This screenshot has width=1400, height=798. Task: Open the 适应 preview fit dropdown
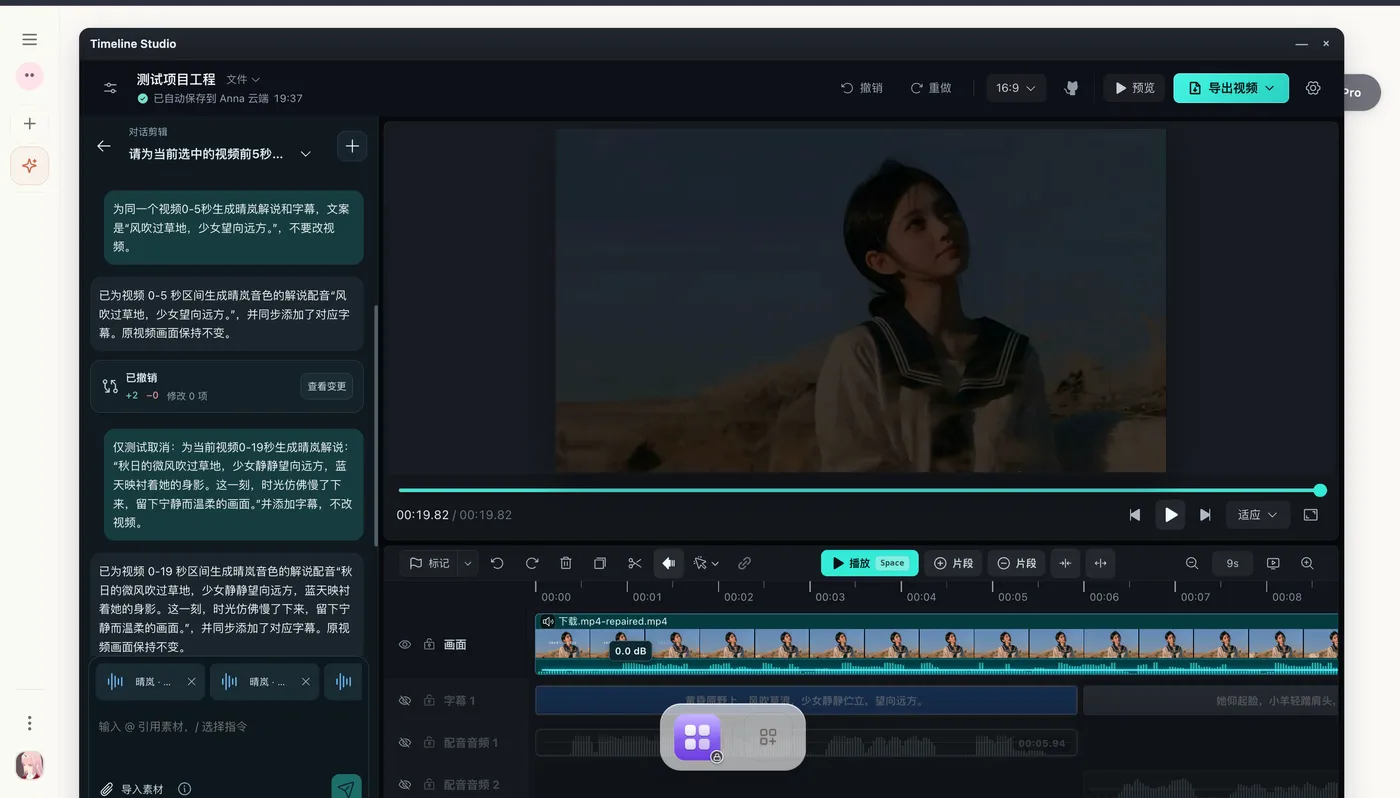click(x=1257, y=515)
